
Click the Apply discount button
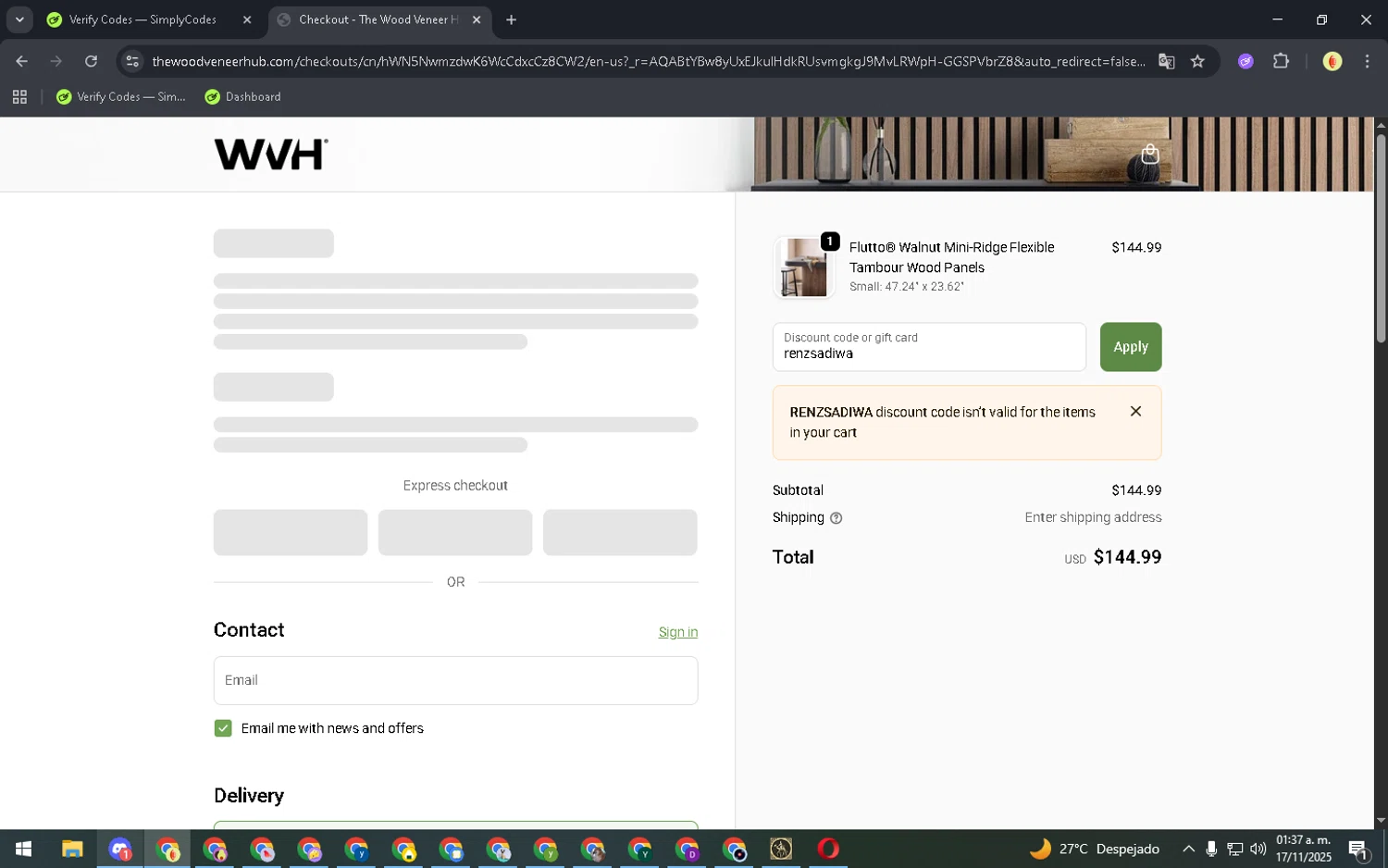[x=1130, y=347]
